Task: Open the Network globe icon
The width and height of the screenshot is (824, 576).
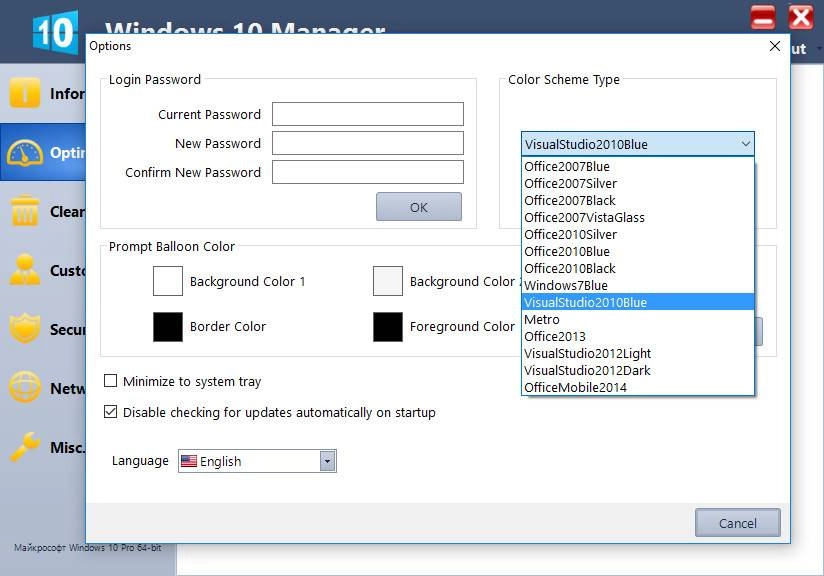Action: coord(25,387)
